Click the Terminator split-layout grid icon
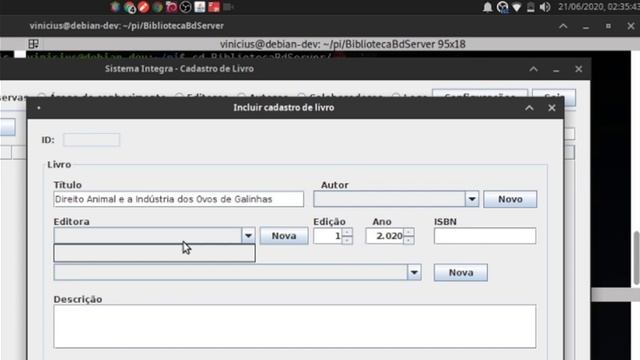640x360 pixels. click(x=33, y=44)
